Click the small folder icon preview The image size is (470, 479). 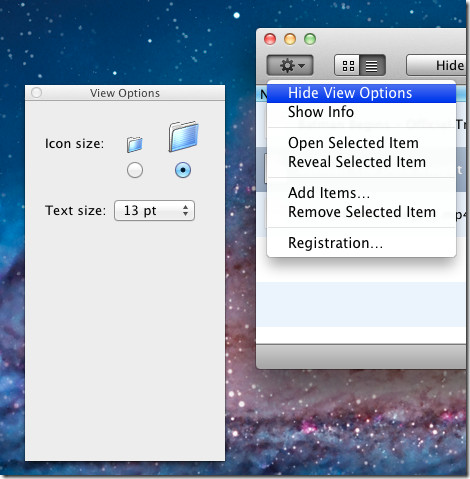click(135, 145)
